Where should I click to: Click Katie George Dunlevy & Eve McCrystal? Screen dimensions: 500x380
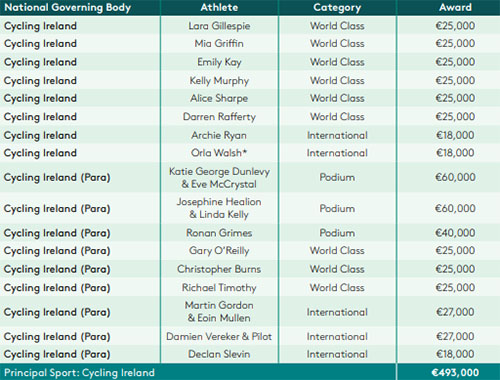pos(219,178)
